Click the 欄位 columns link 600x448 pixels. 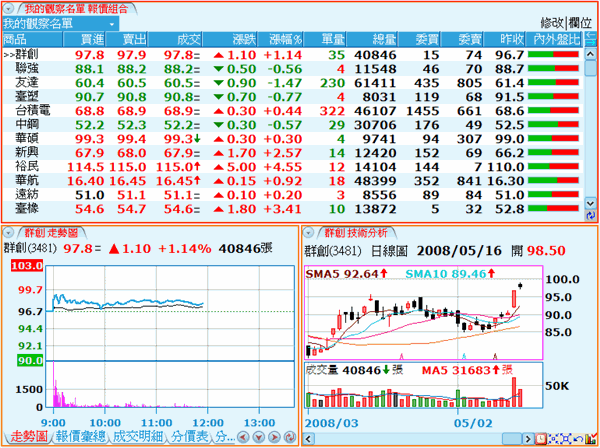coord(580,22)
